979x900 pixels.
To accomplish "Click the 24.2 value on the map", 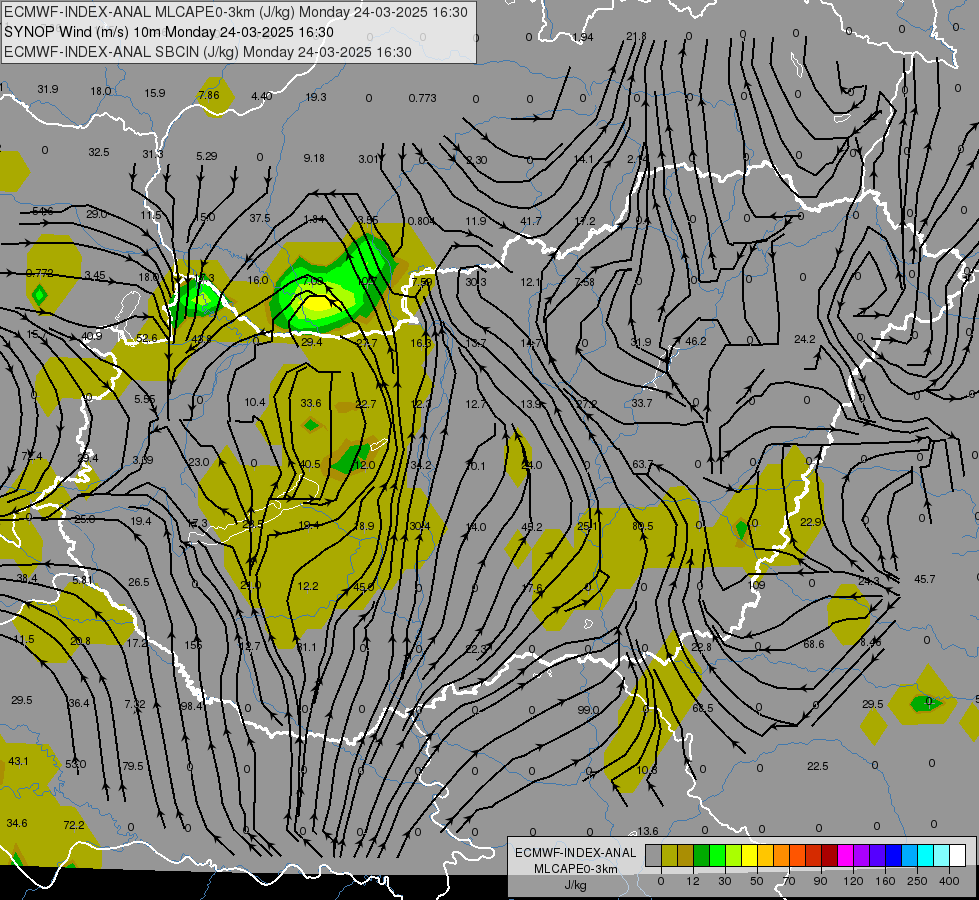I will pyautogui.click(x=805, y=339).
